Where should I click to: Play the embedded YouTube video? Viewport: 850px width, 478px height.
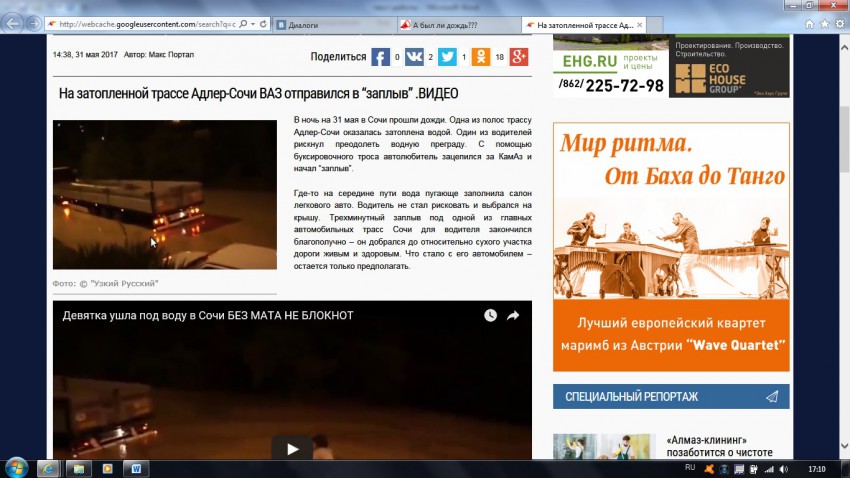pos(292,449)
